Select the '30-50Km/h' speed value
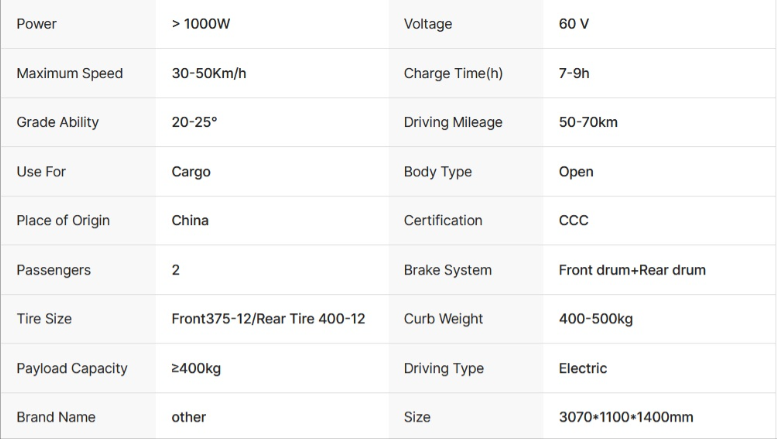 pos(209,73)
